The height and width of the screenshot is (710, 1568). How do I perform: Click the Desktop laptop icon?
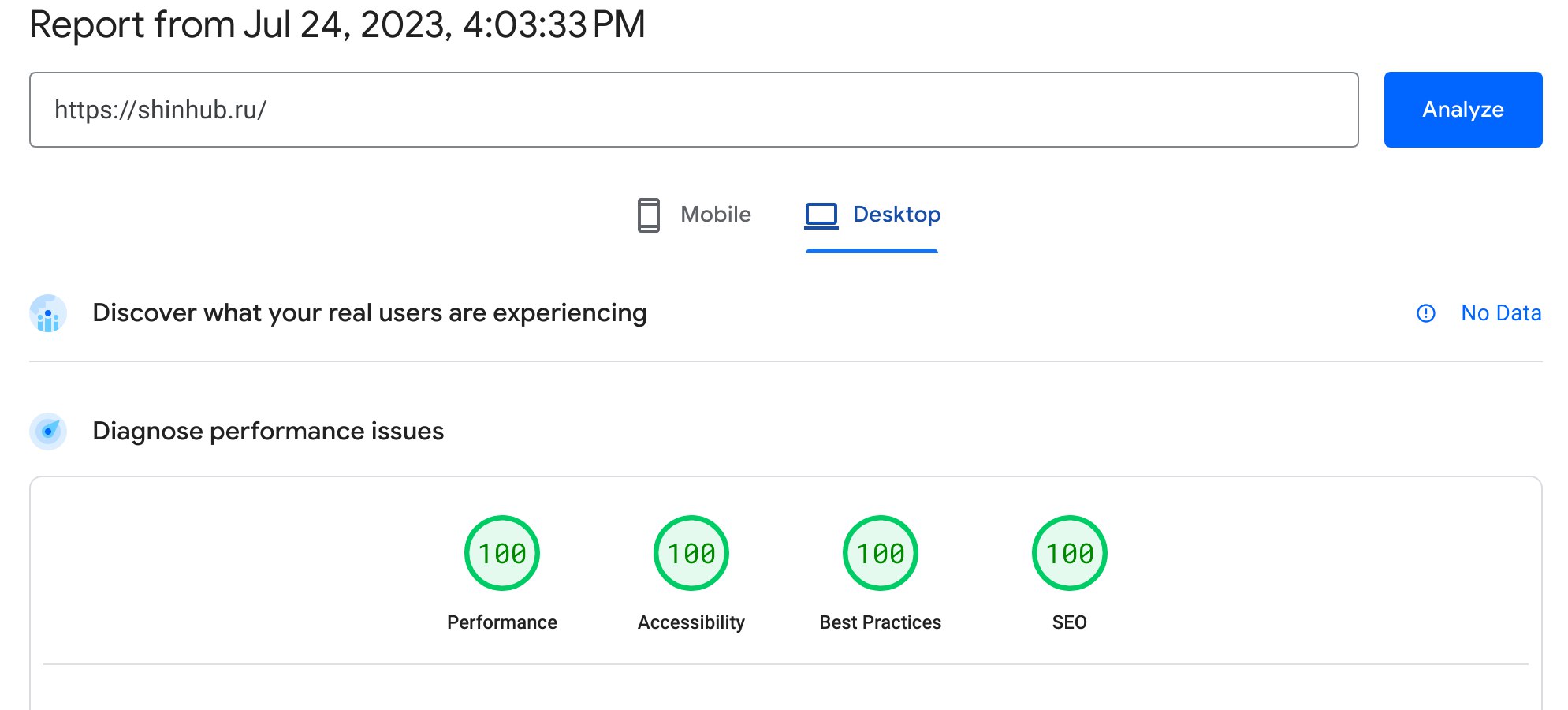(821, 215)
